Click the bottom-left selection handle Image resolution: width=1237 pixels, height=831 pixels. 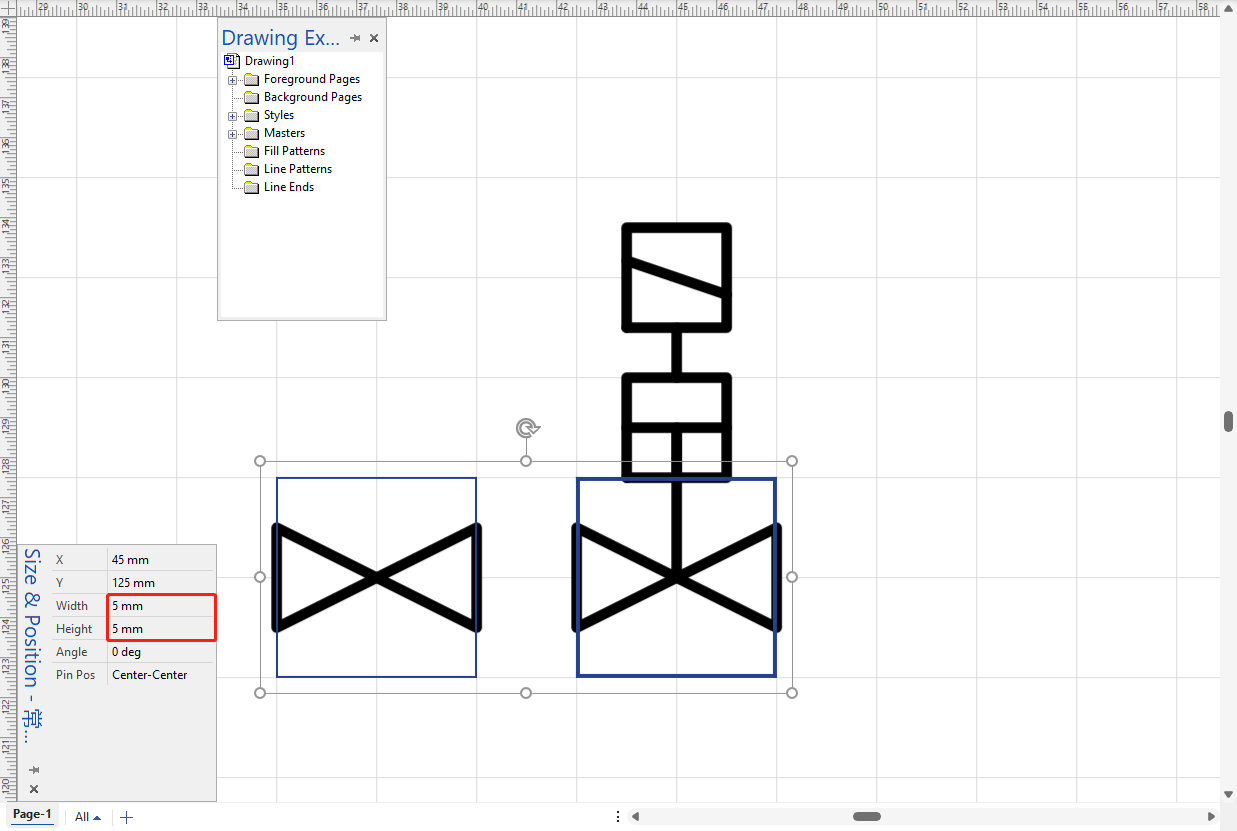pyautogui.click(x=260, y=693)
